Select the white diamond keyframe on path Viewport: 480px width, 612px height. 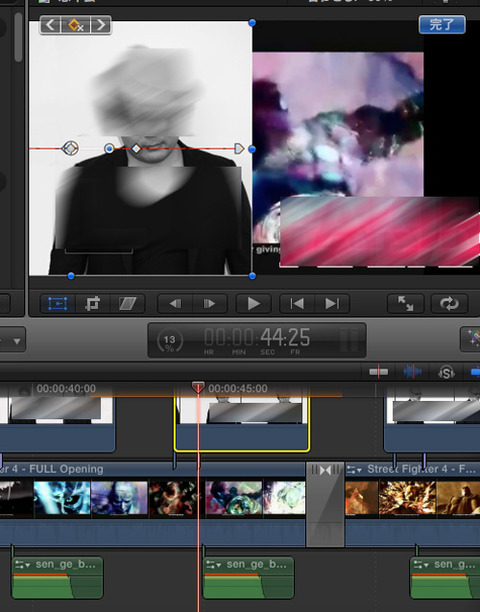(136, 148)
